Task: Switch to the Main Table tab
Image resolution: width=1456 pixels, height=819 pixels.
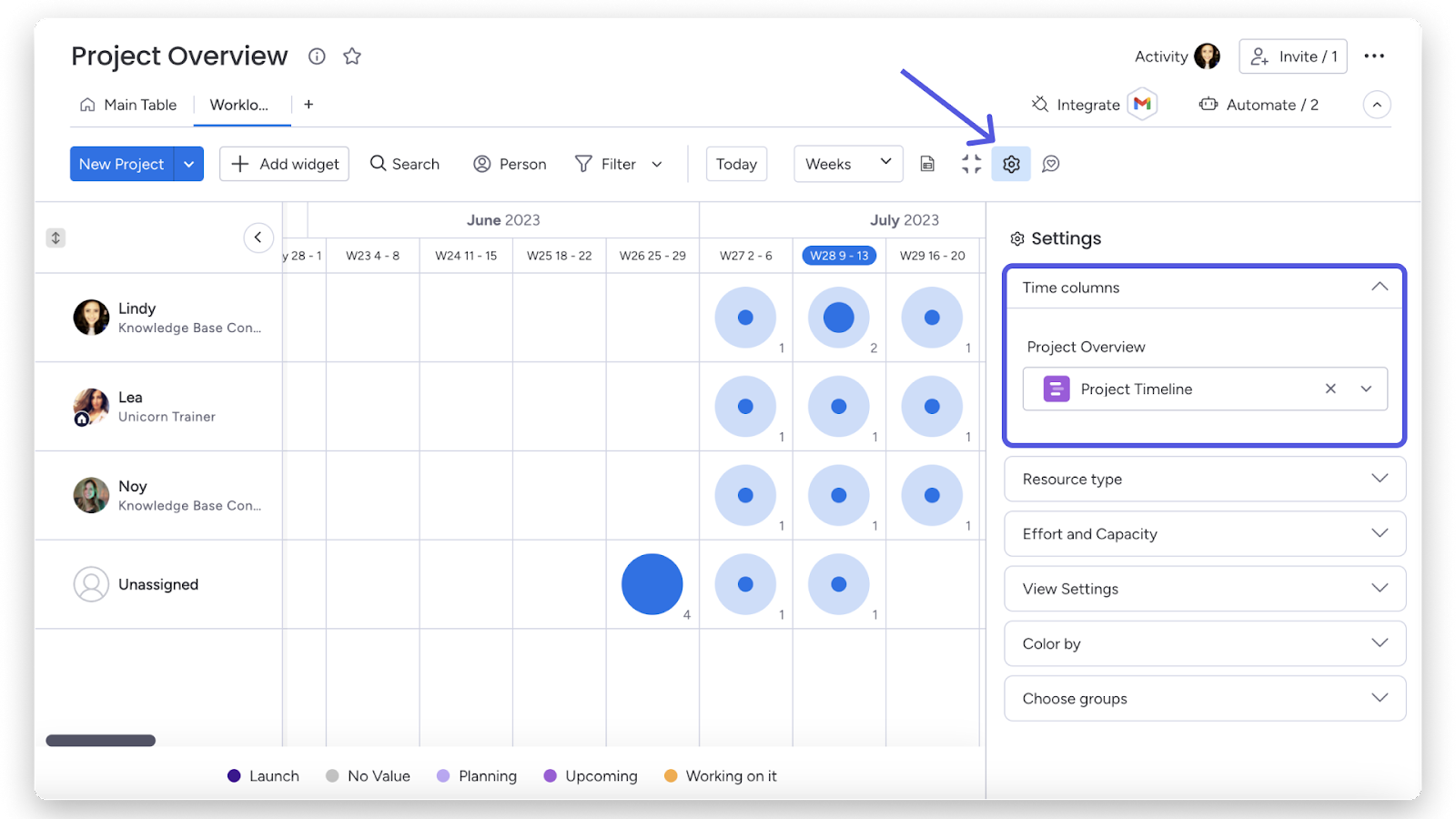Action: pyautogui.click(x=128, y=104)
